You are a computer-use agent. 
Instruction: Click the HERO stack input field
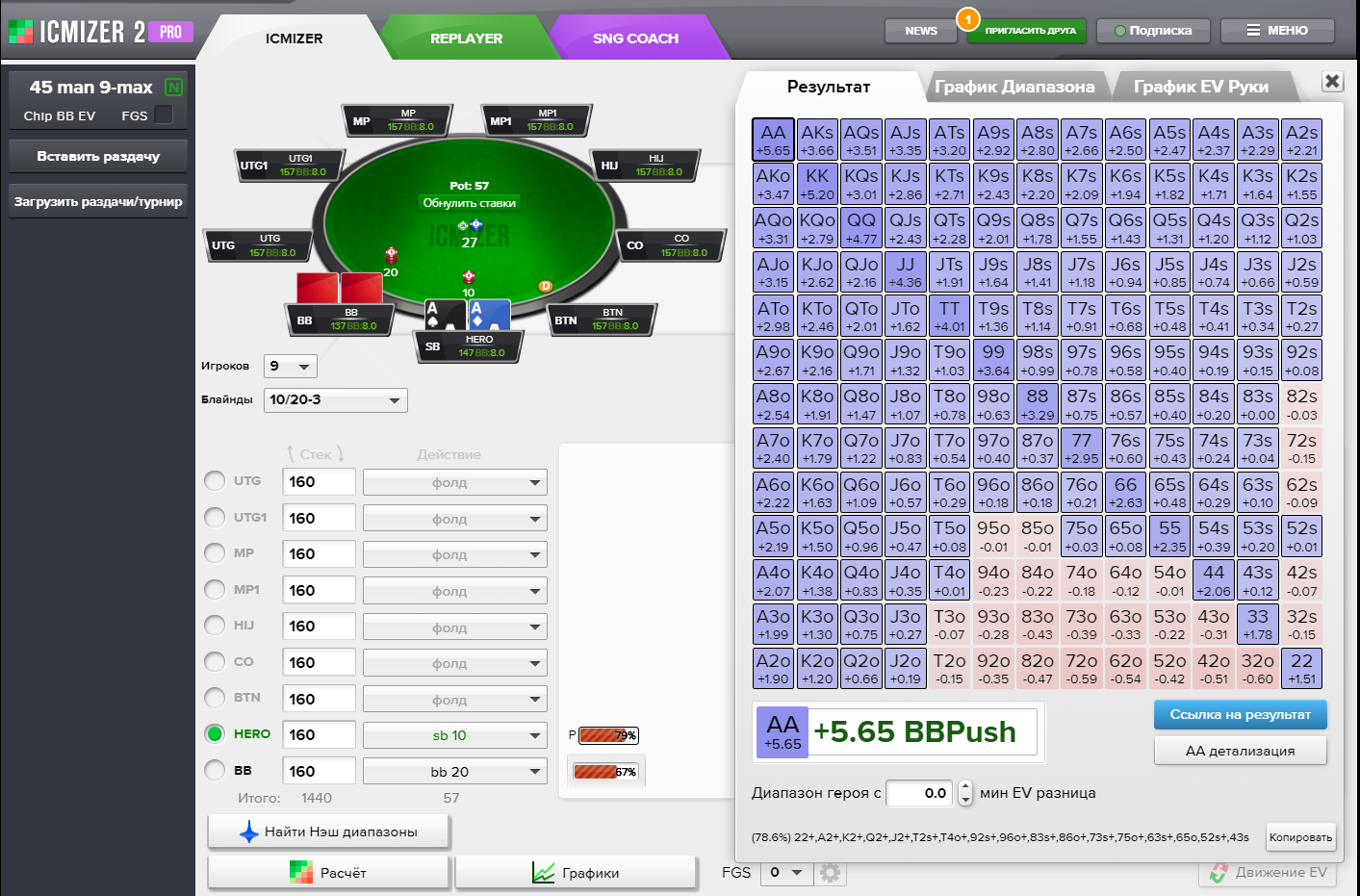320,734
